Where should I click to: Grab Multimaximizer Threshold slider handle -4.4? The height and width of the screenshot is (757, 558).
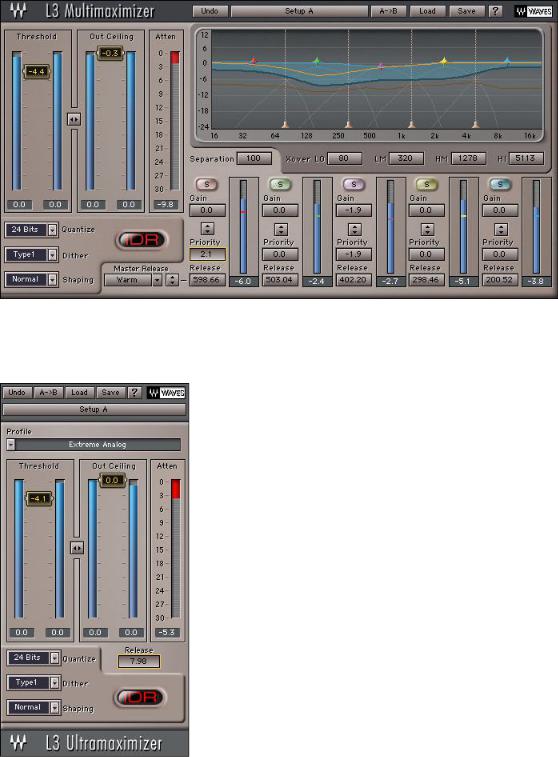click(x=37, y=72)
